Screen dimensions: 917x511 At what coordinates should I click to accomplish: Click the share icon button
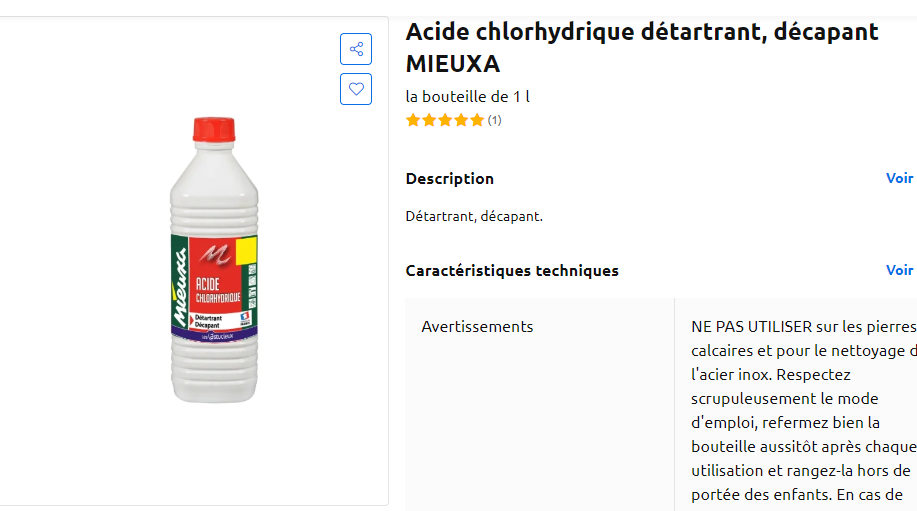tap(356, 49)
